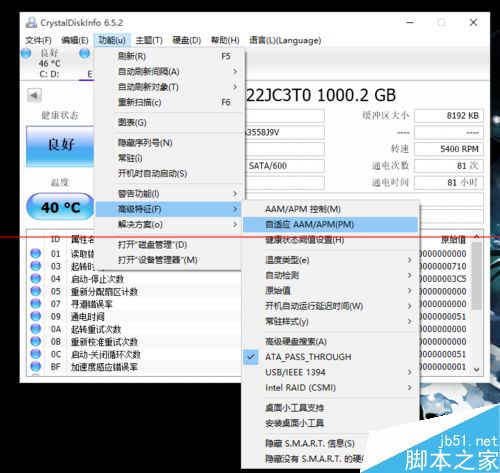Image resolution: width=500 pixels, height=473 pixels.
Task: Click the blue status dot for attribute 0C
Action: pyautogui.click(x=36, y=354)
